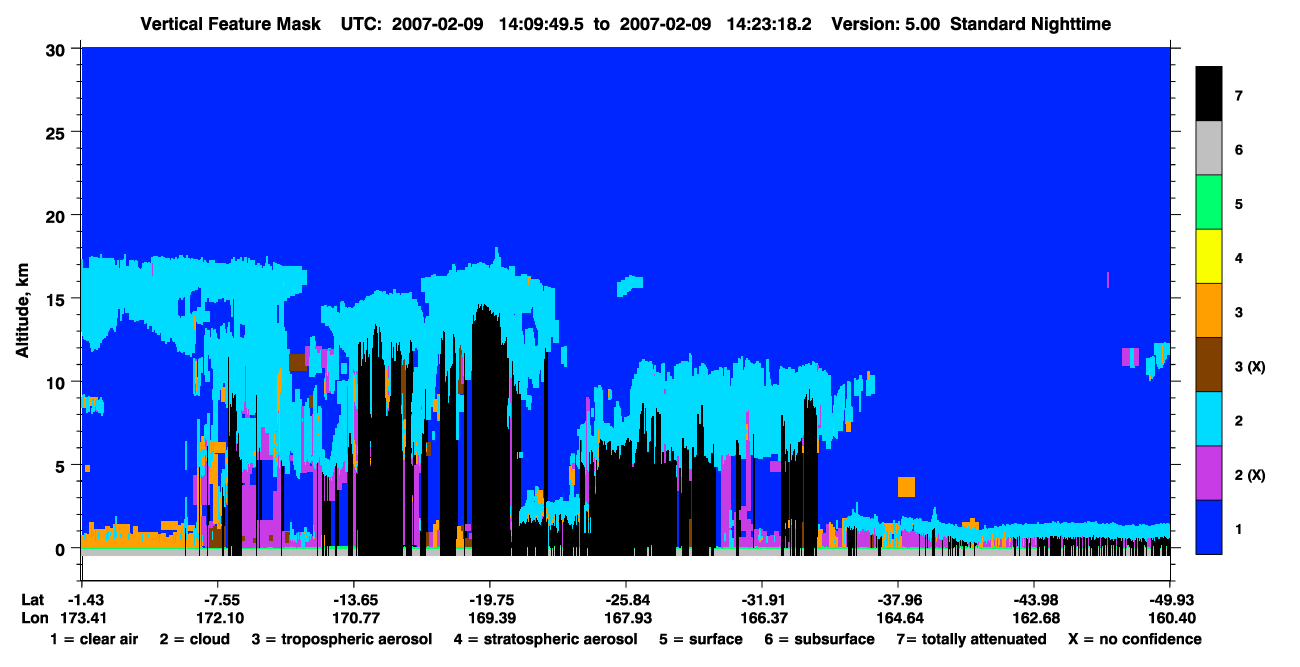
Task: Click the longitude value 162.68
Action: [x=1034, y=618]
